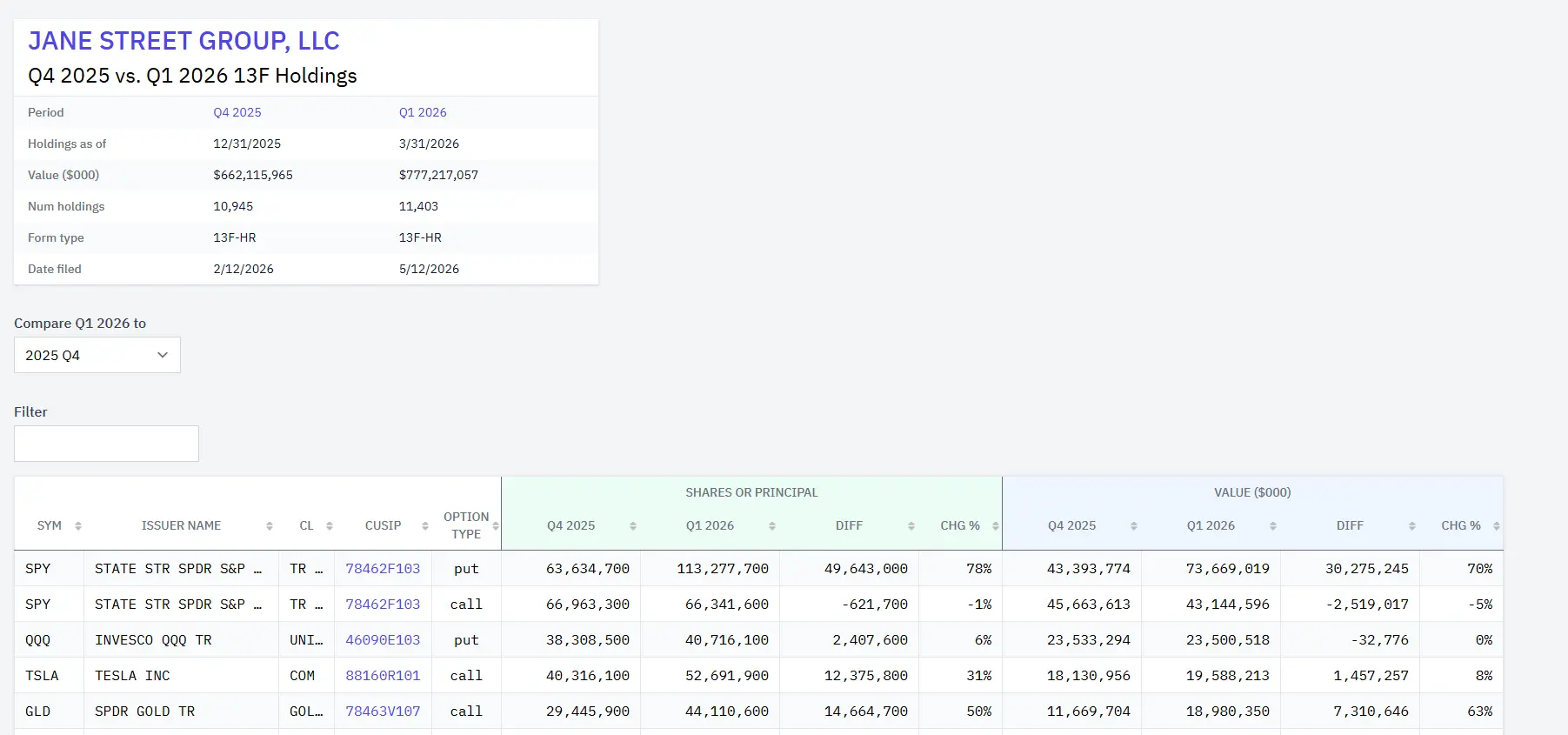
Task: Click GLD value difference 7,310,646
Action: 1371,712
